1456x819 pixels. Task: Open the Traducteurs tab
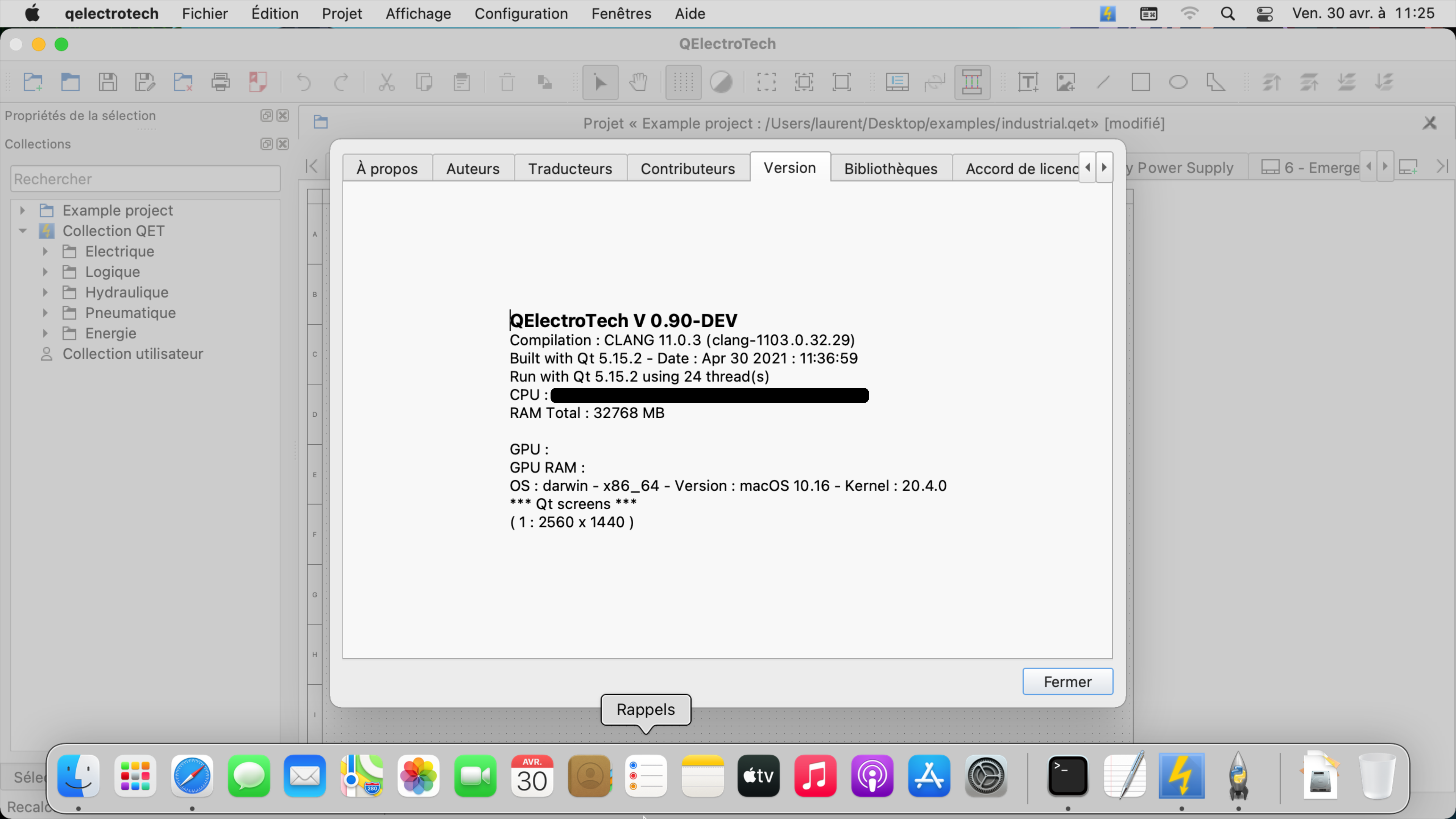[570, 168]
